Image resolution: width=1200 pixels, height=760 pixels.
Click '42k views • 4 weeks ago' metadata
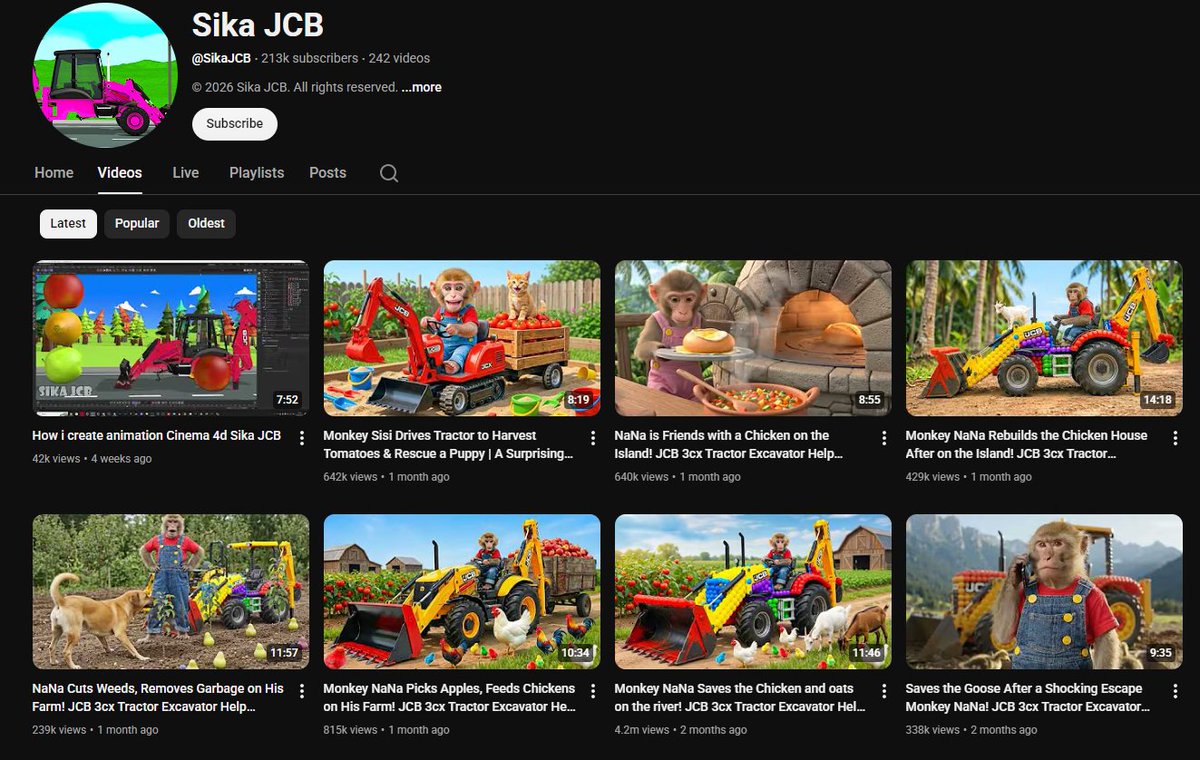[x=92, y=459]
